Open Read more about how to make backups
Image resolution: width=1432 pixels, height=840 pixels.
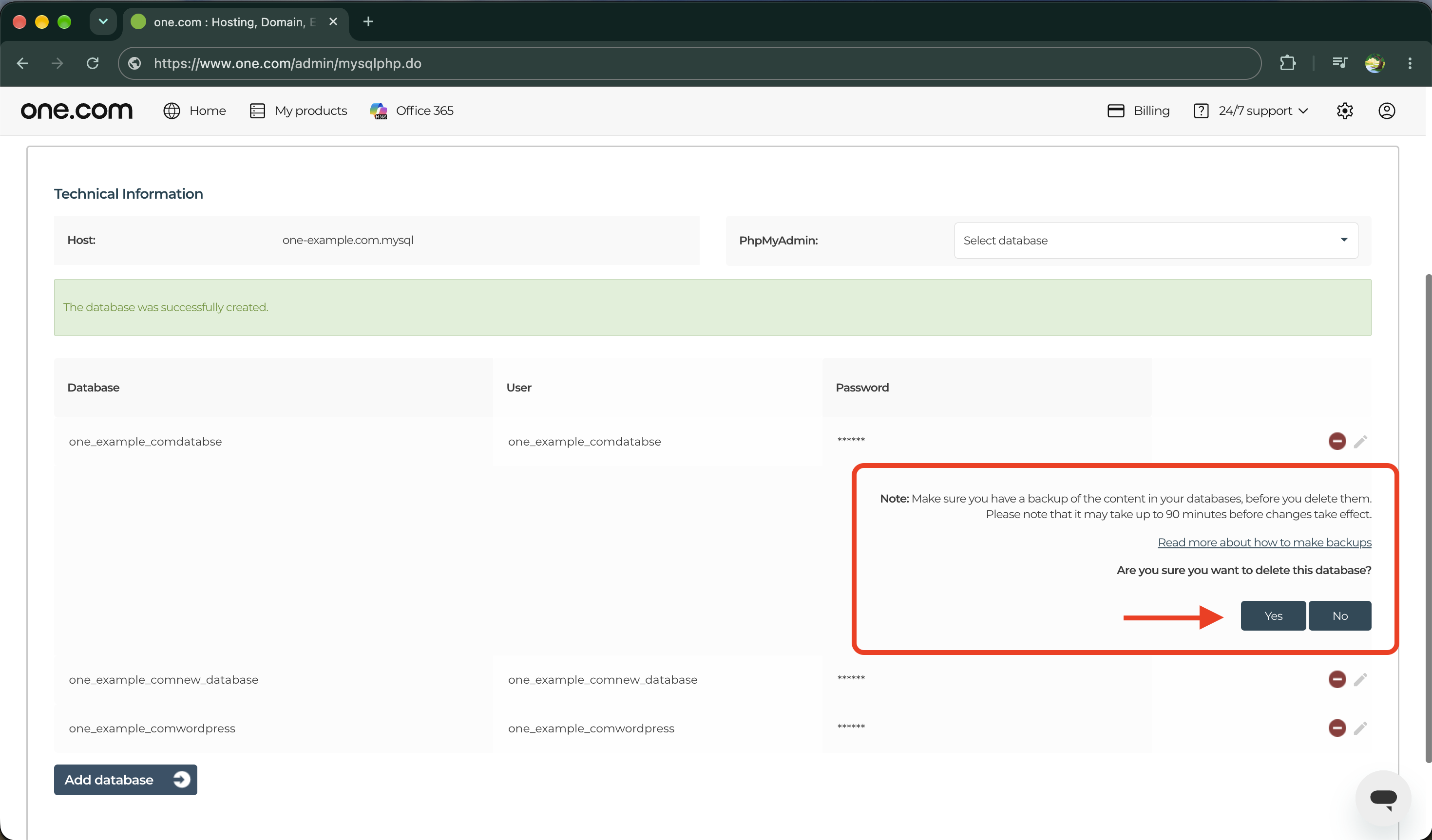coord(1264,542)
